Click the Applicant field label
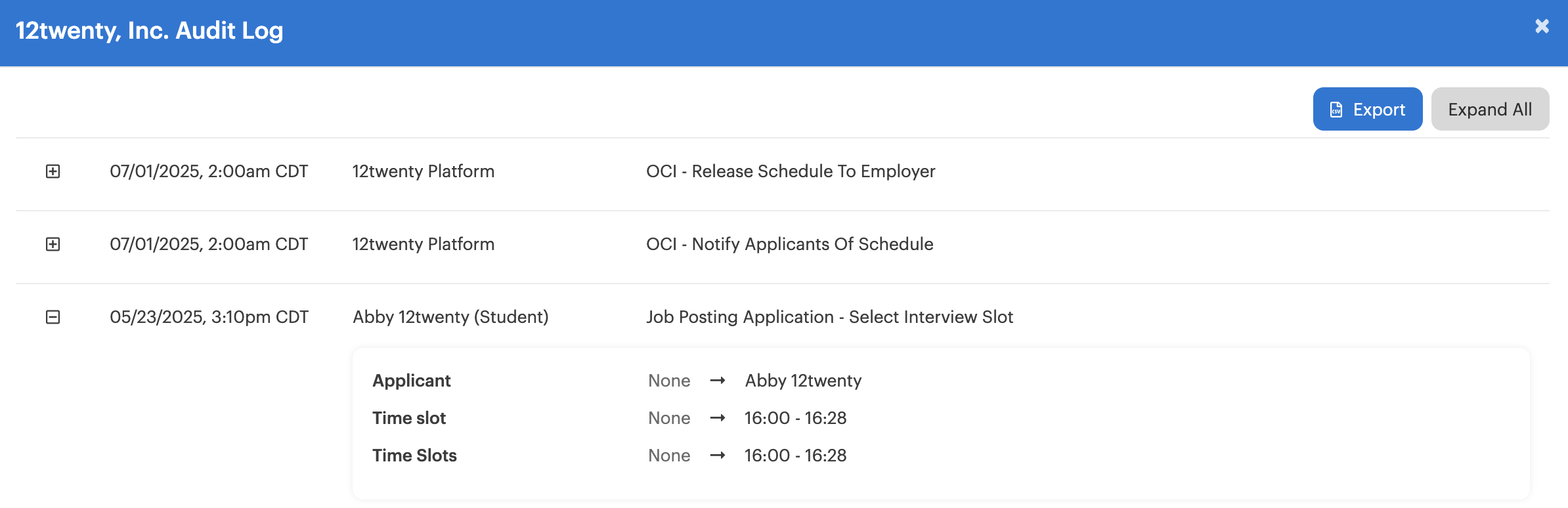This screenshot has height=508, width=1568. [412, 381]
